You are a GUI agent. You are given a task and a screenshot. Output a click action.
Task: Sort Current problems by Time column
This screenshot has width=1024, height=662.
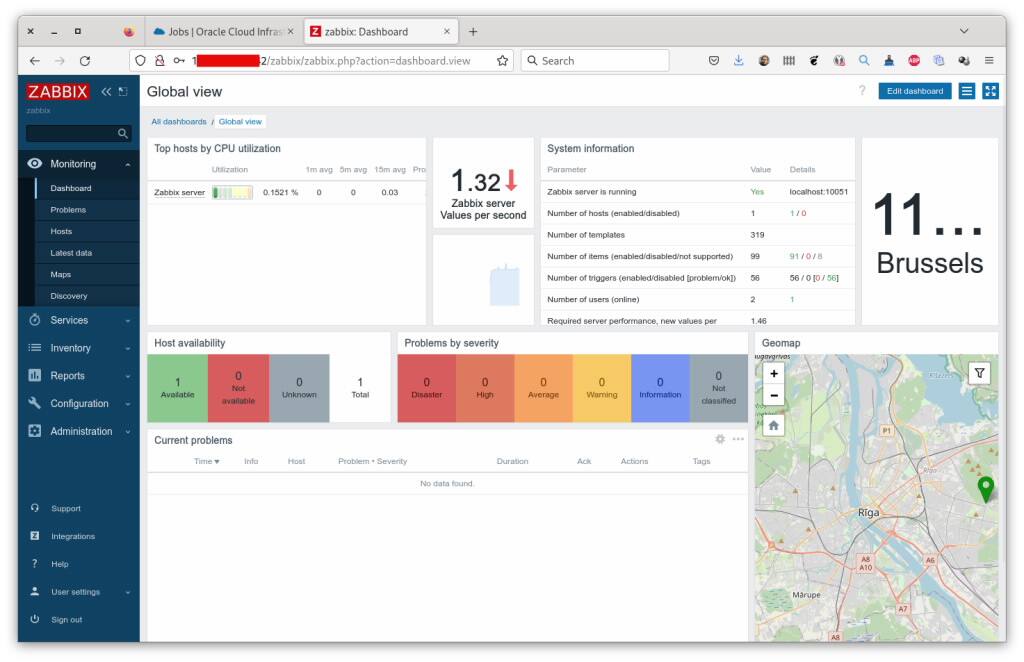point(206,462)
